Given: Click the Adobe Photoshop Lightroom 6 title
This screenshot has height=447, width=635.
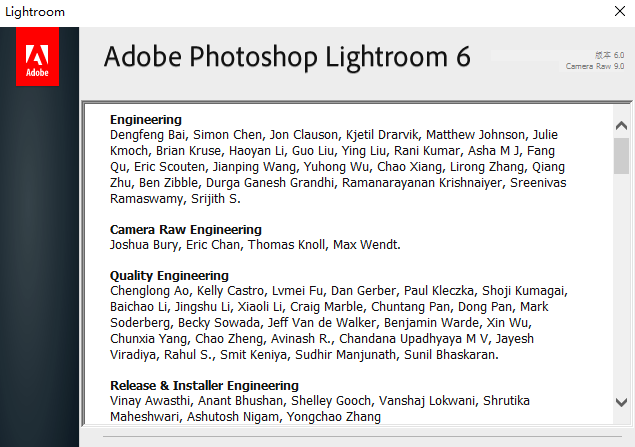Looking at the screenshot, I should point(286,56).
